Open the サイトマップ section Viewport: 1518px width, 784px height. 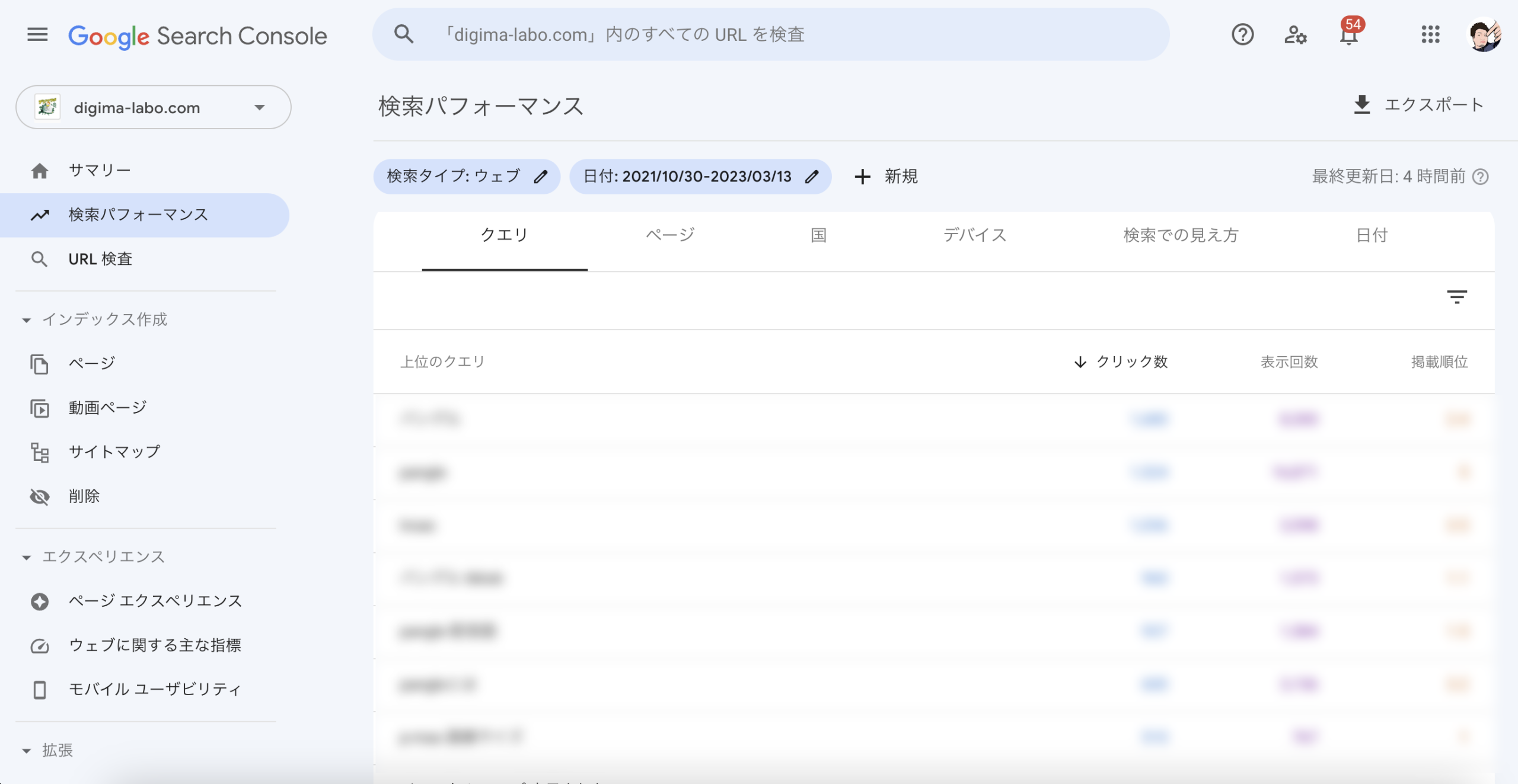pyautogui.click(x=114, y=451)
